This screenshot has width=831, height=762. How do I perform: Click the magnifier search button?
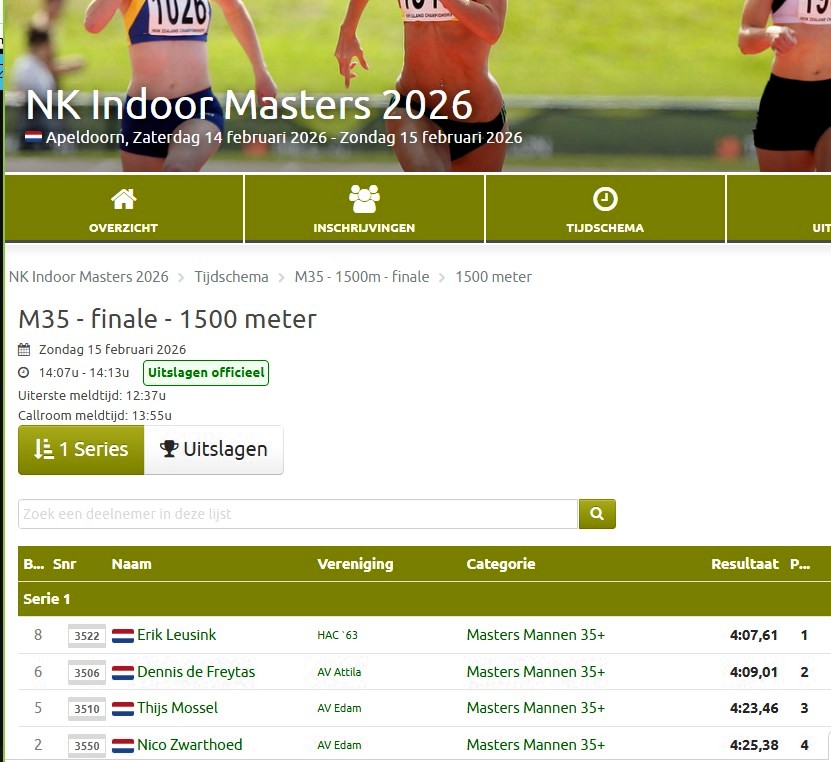click(597, 514)
